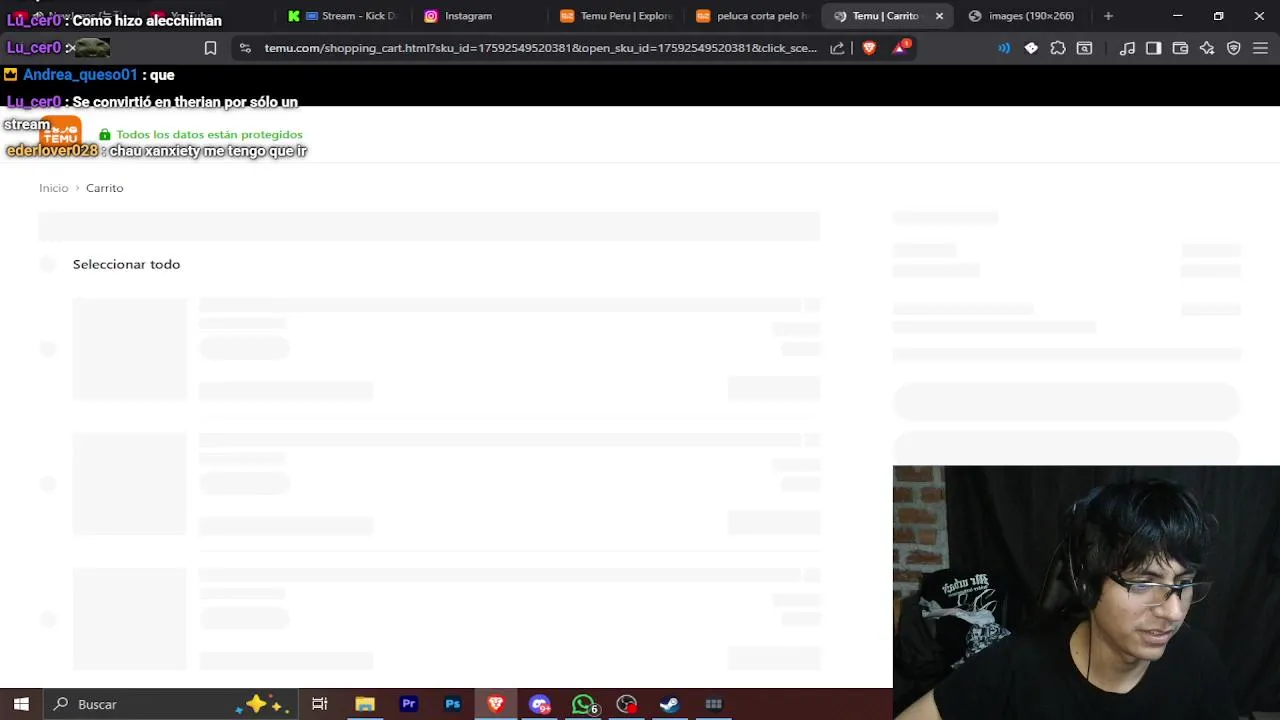
Task: Click the grid app icon in taskbar
Action: [x=714, y=704]
